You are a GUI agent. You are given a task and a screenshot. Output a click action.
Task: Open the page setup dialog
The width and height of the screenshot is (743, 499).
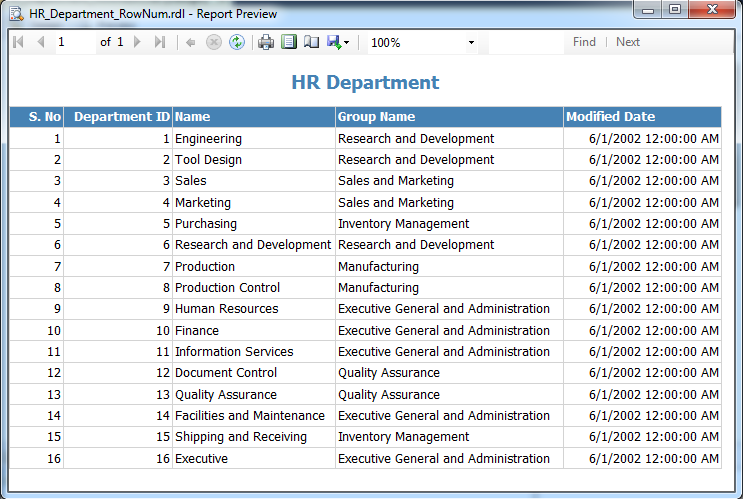[311, 42]
